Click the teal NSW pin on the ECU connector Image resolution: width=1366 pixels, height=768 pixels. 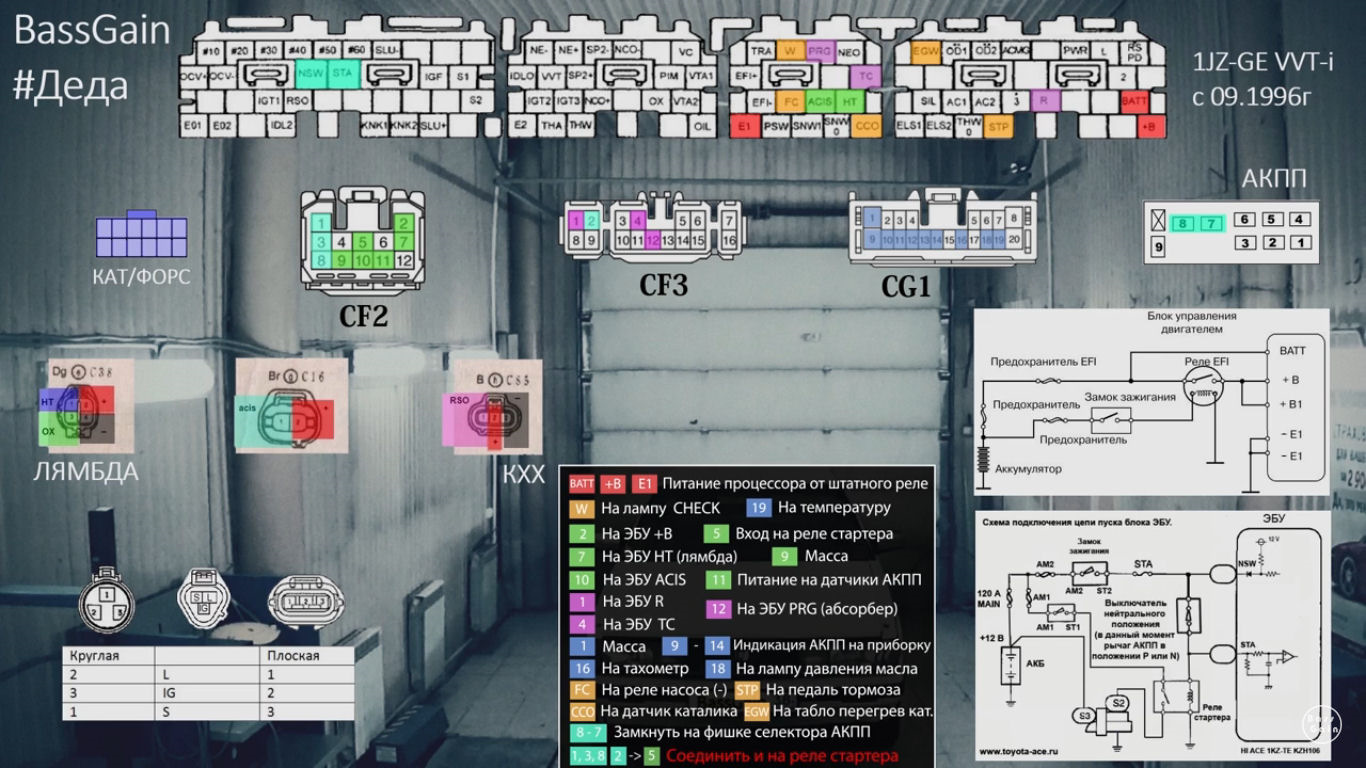click(312, 73)
